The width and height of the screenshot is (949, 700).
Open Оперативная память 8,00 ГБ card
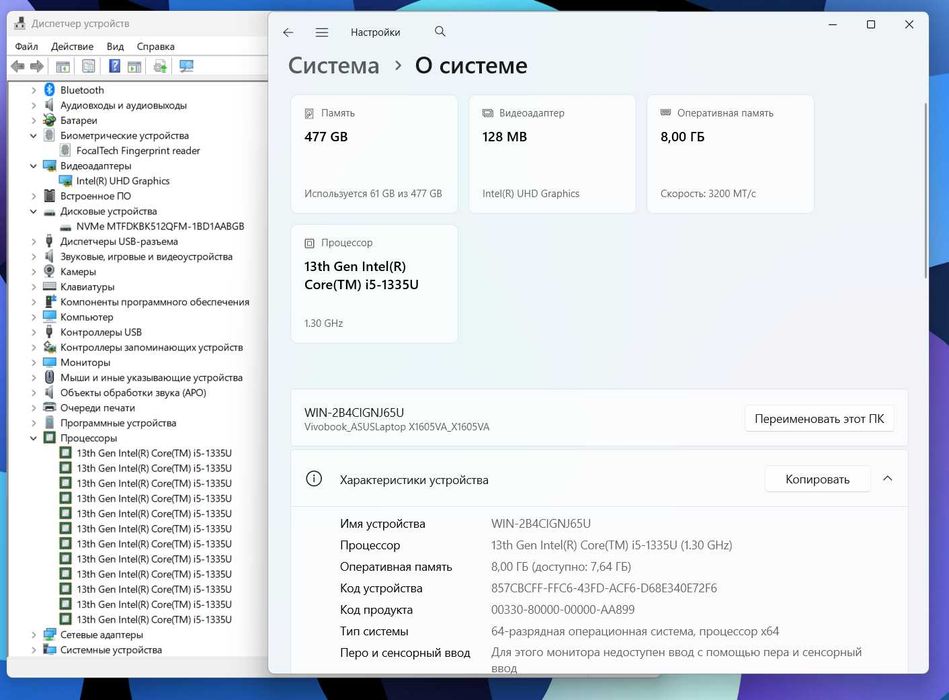[730, 154]
